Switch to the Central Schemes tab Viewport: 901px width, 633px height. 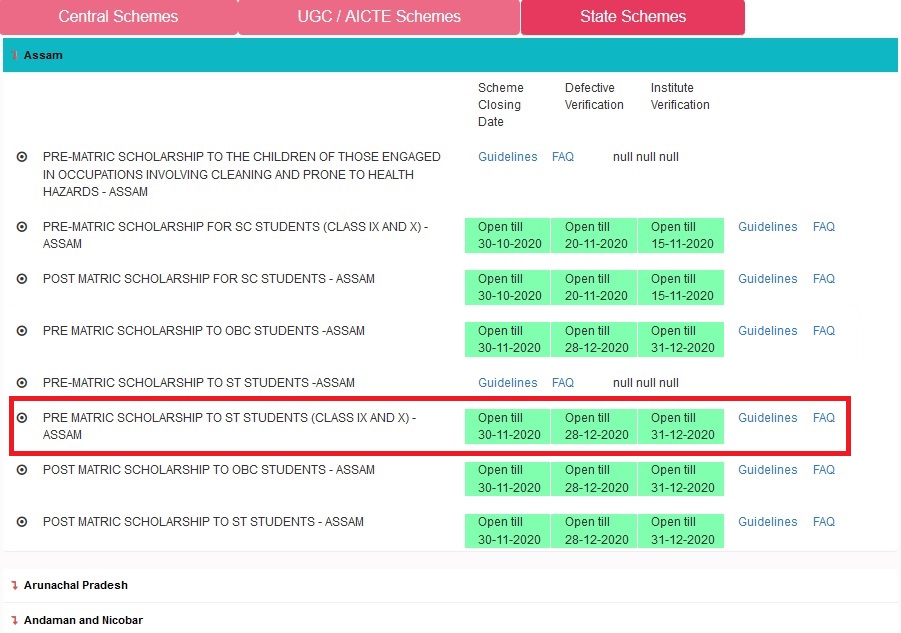coord(118,17)
